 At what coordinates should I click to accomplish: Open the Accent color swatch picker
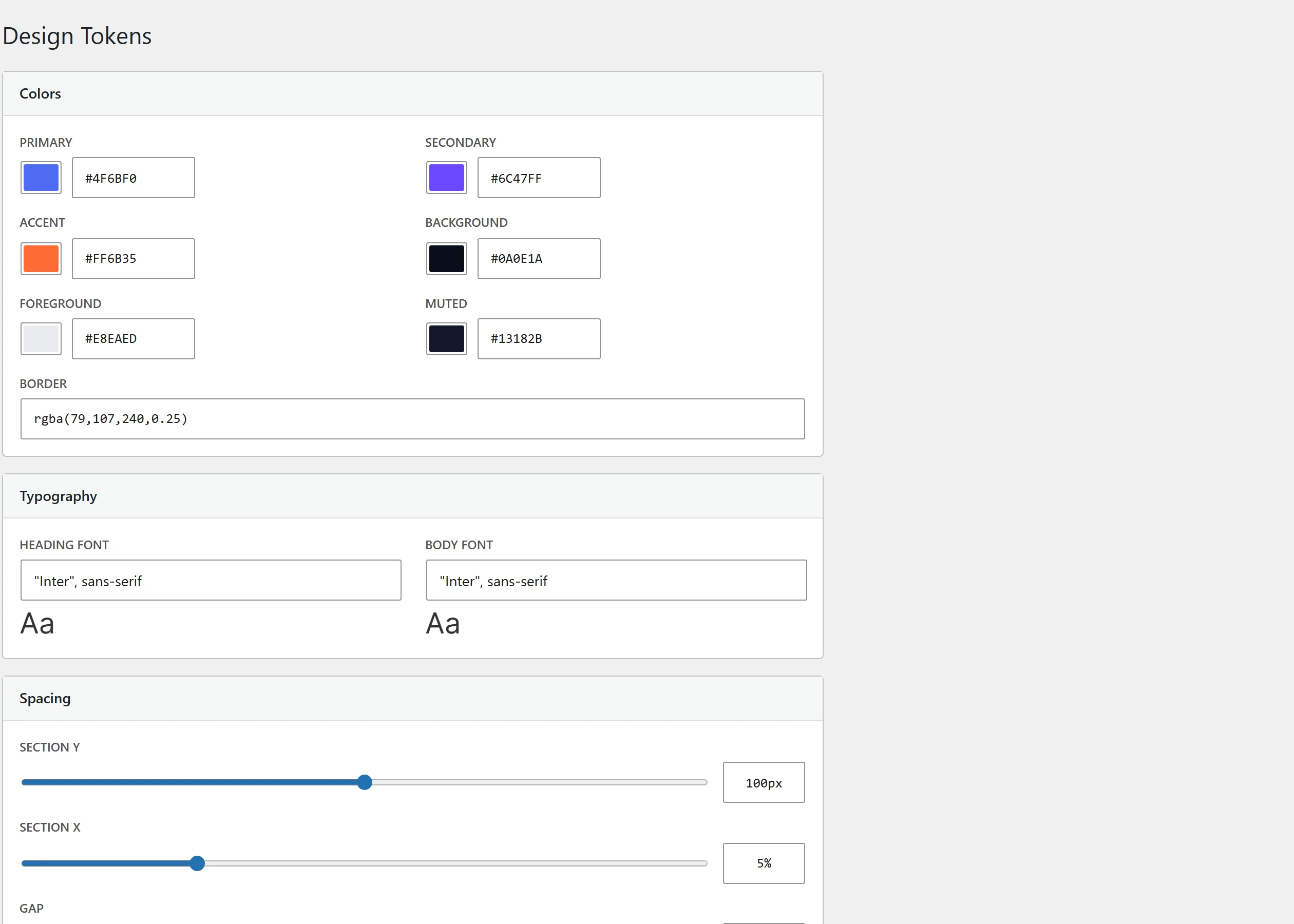[41, 258]
